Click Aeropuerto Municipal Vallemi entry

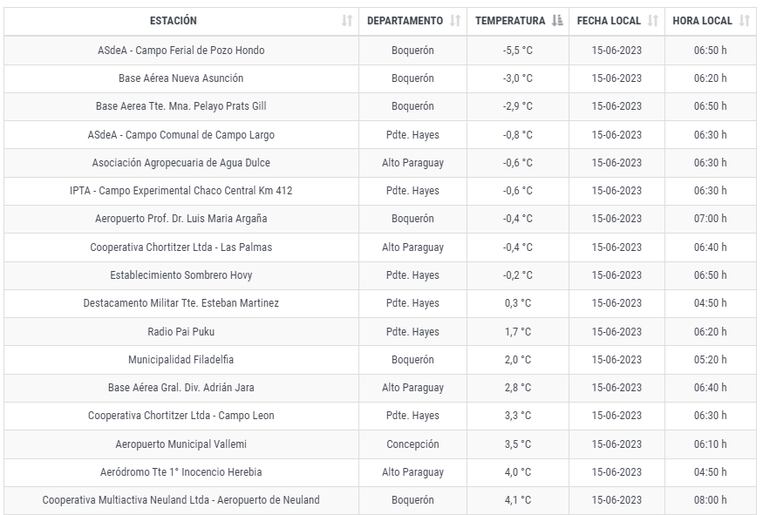(x=181, y=444)
